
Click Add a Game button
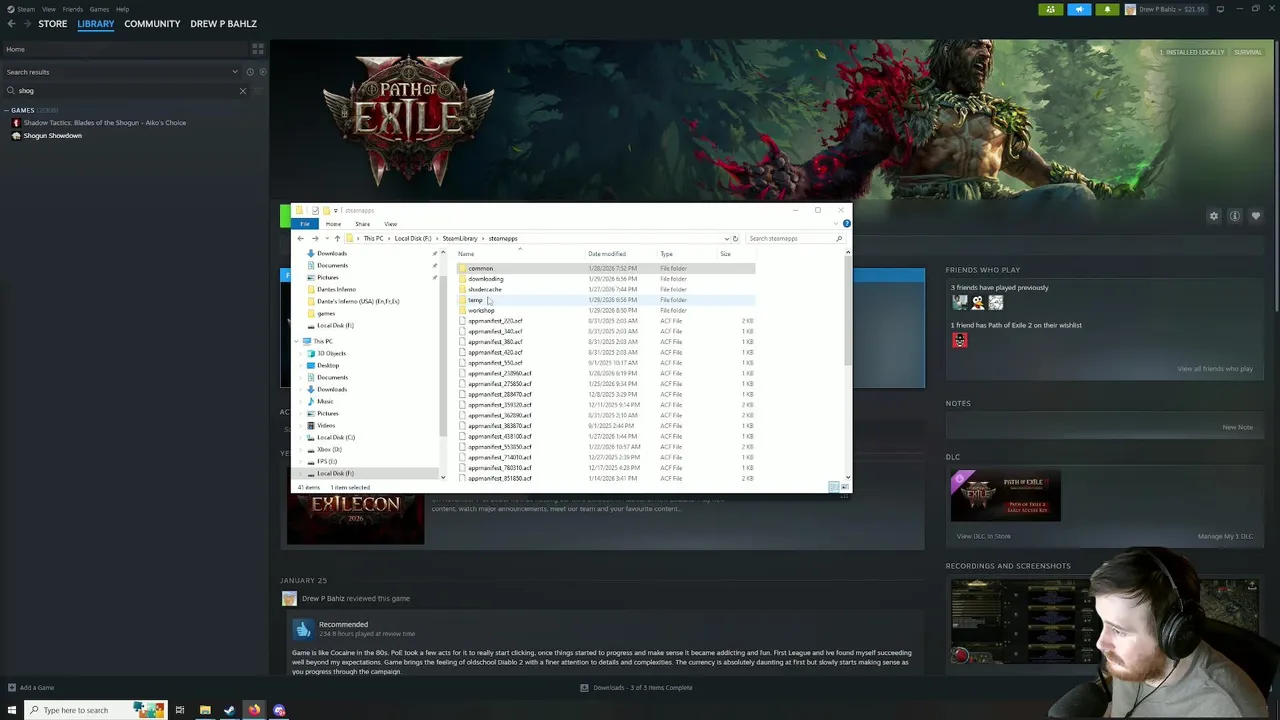click(30, 688)
